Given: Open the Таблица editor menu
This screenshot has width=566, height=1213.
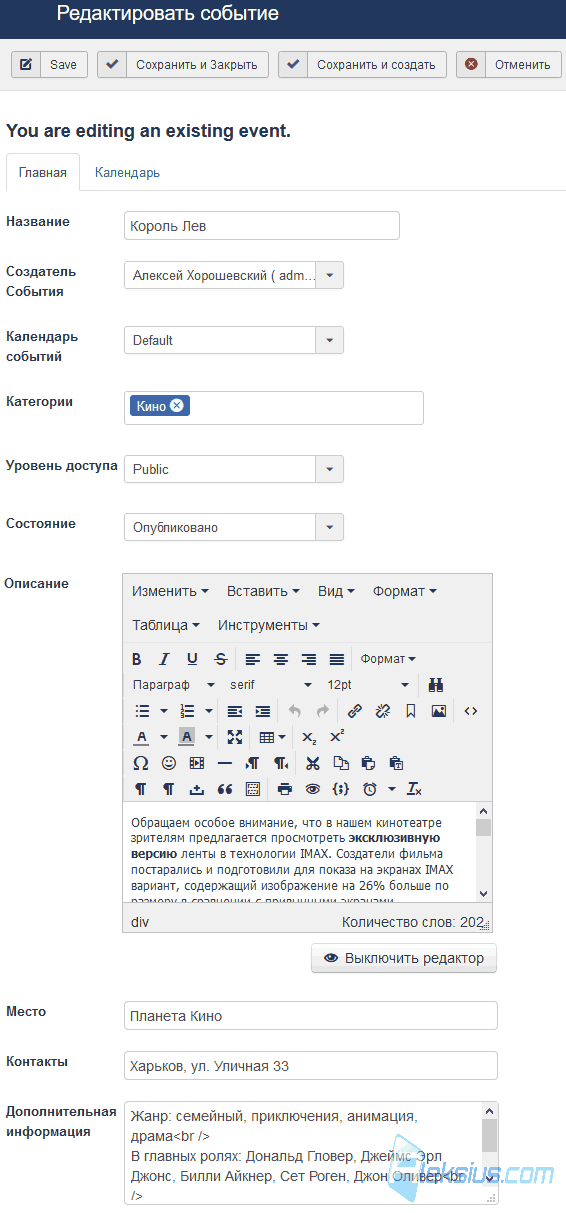Looking at the screenshot, I should pyautogui.click(x=165, y=625).
